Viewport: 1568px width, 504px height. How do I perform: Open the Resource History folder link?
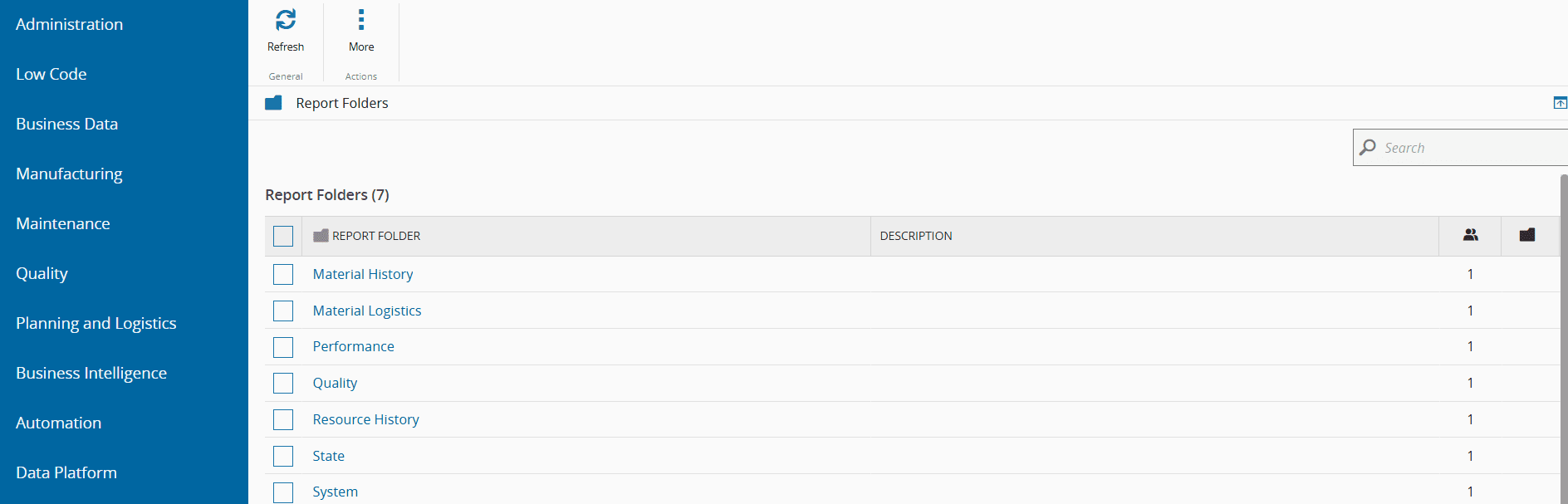(x=365, y=419)
